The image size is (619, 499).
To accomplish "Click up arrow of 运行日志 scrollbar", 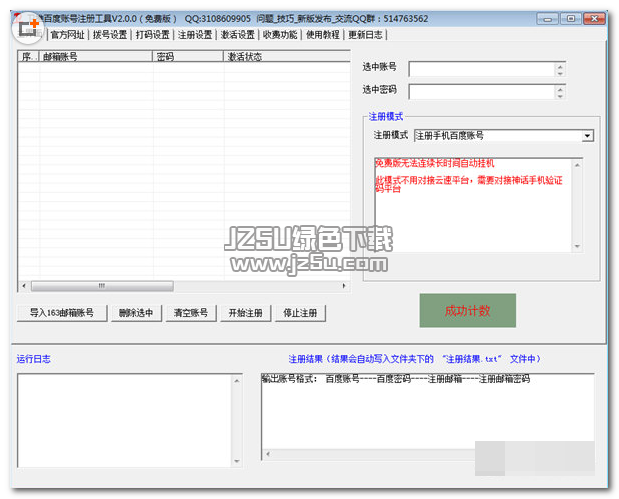I will click(236, 381).
